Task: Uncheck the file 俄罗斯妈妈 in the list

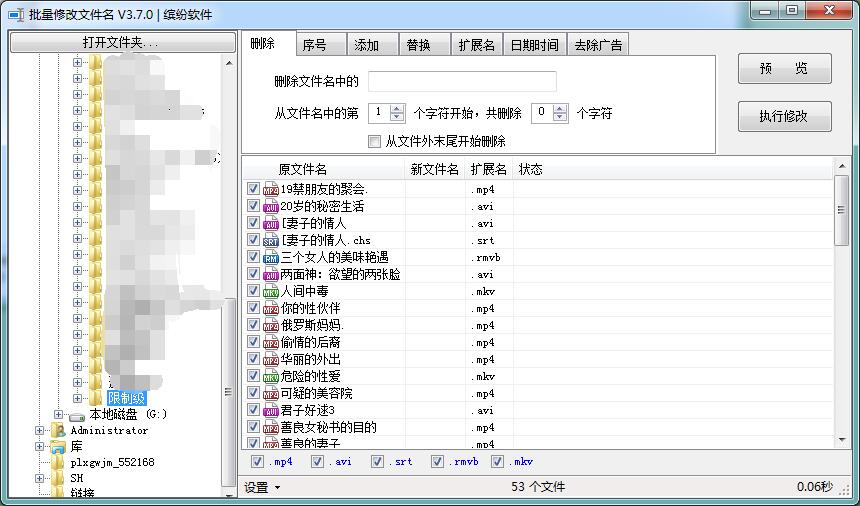Action: coord(254,325)
